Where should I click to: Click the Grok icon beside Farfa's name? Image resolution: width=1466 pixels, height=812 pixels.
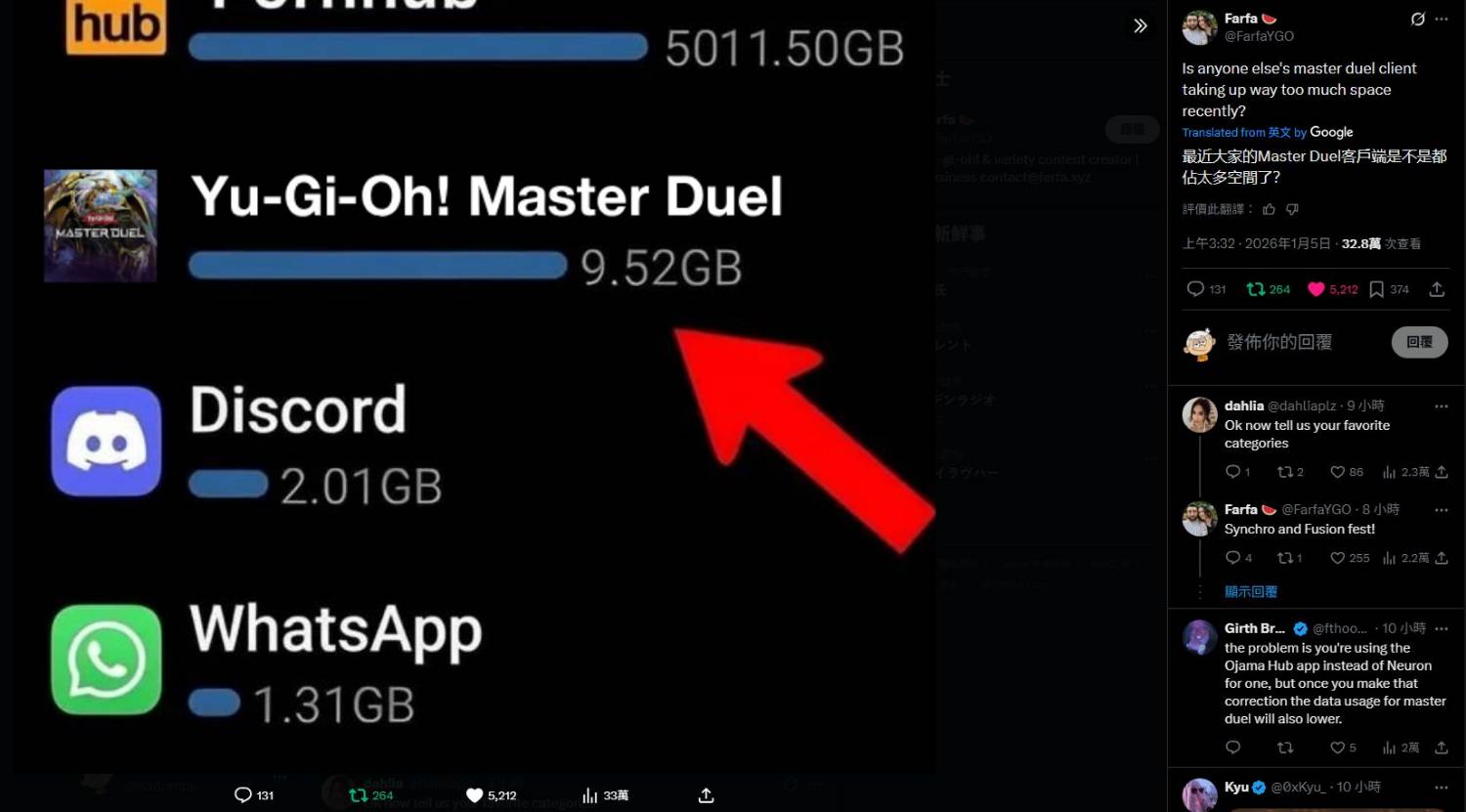[1417, 19]
